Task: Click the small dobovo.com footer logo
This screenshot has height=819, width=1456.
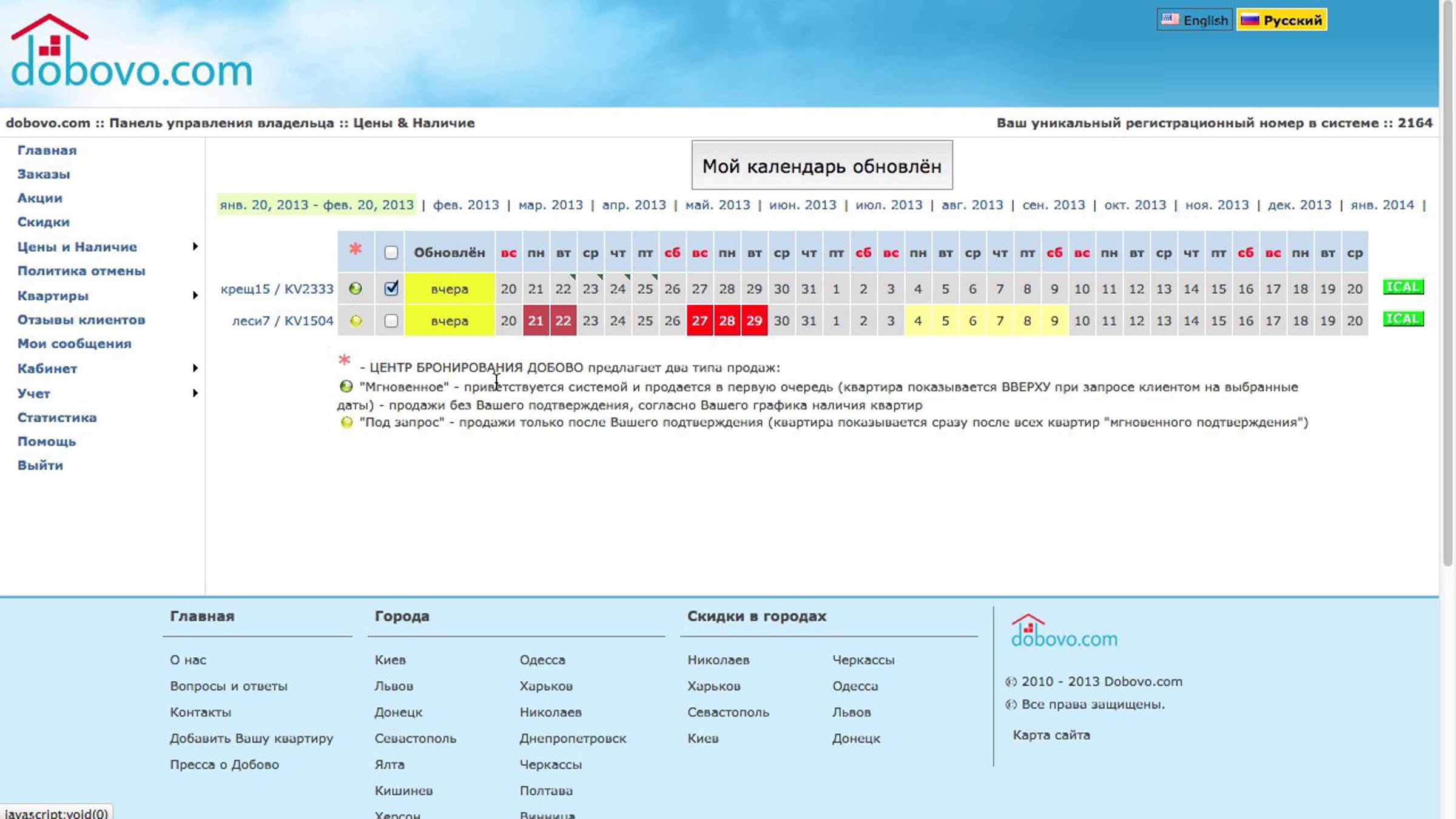Action: [1064, 631]
